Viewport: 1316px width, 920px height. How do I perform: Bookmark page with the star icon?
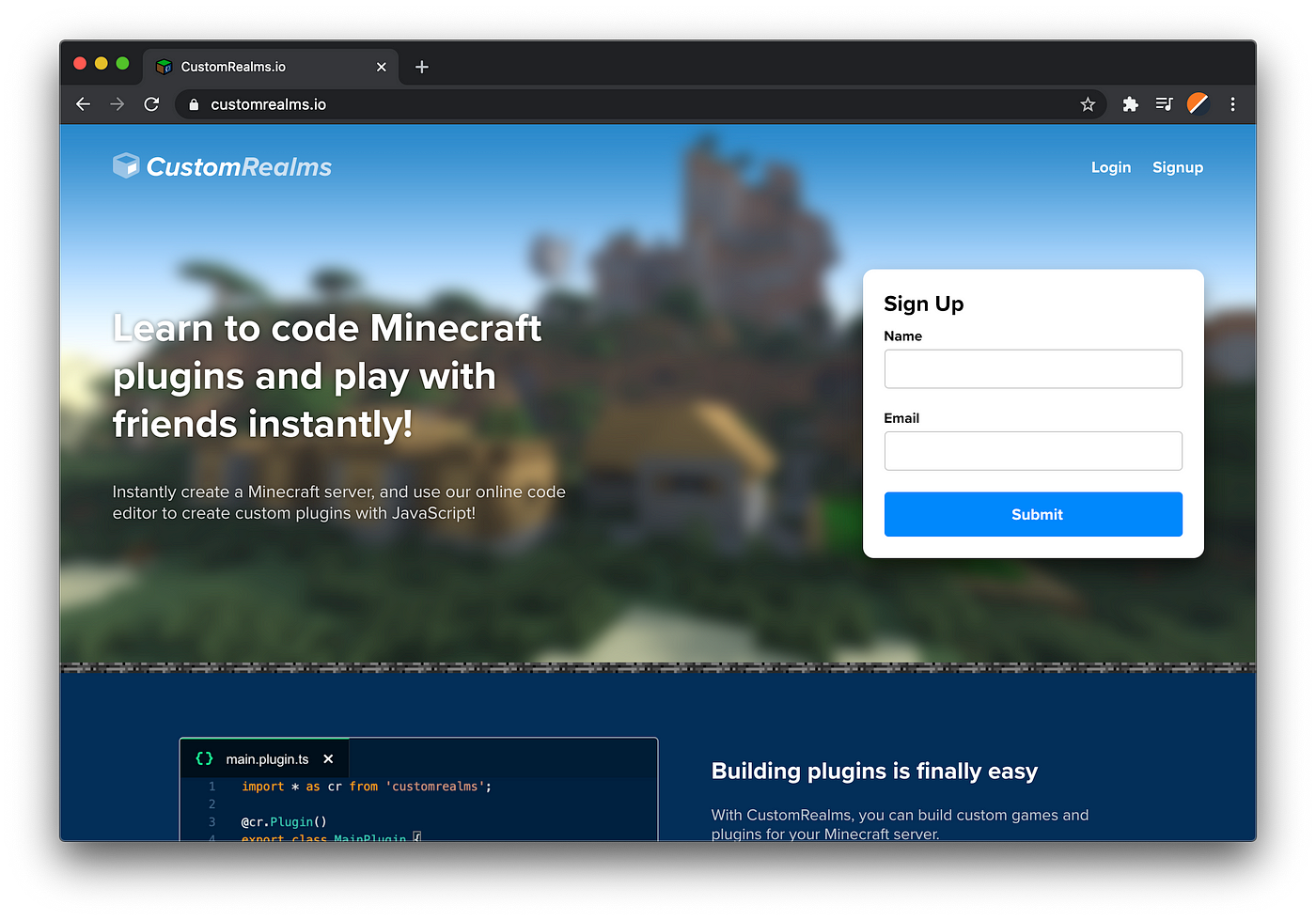pyautogui.click(x=1088, y=104)
